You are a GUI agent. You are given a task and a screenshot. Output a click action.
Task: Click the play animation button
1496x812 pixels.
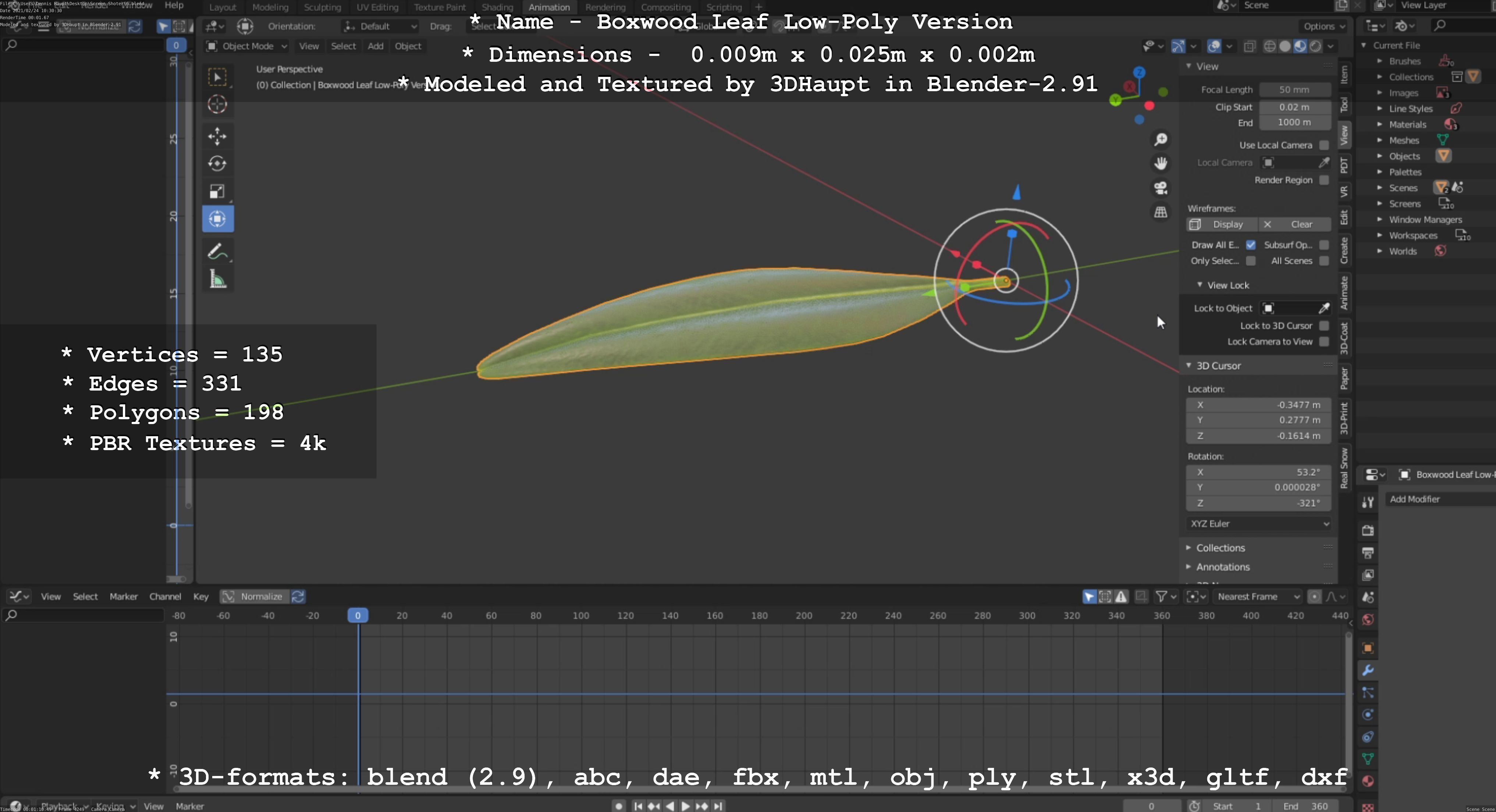[x=685, y=806]
